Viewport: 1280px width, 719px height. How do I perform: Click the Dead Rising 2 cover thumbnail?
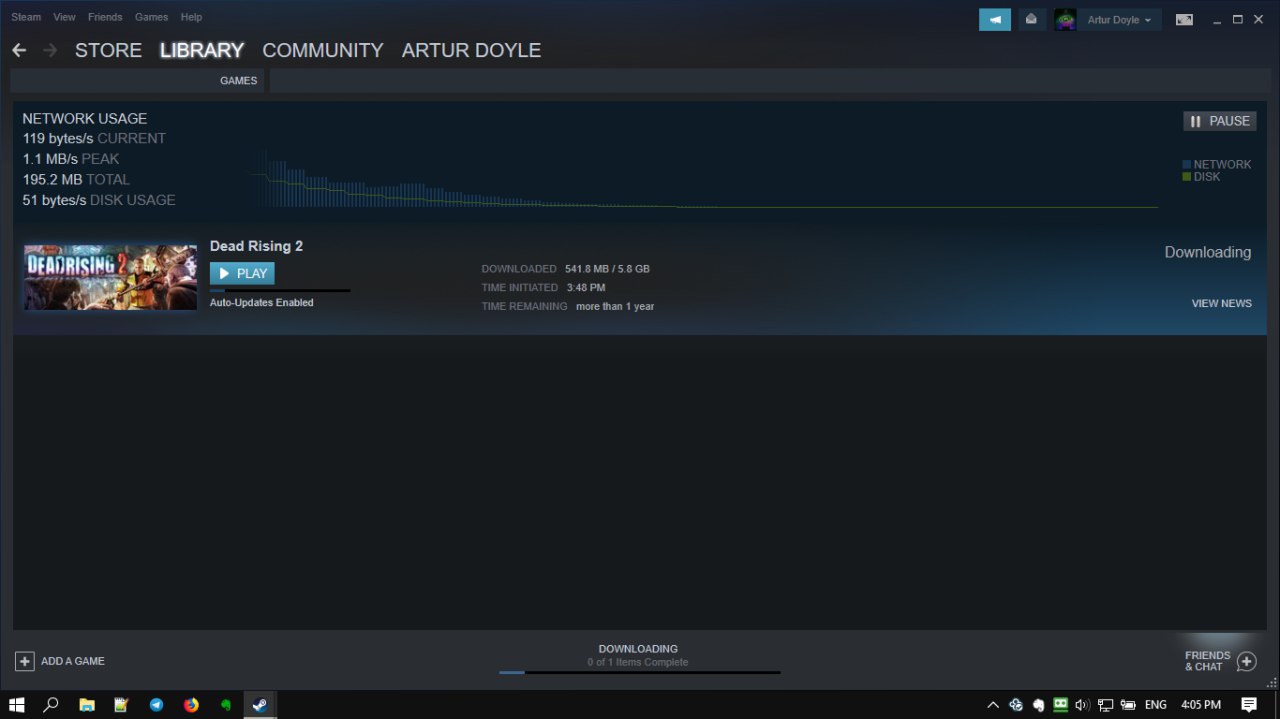tap(110, 277)
